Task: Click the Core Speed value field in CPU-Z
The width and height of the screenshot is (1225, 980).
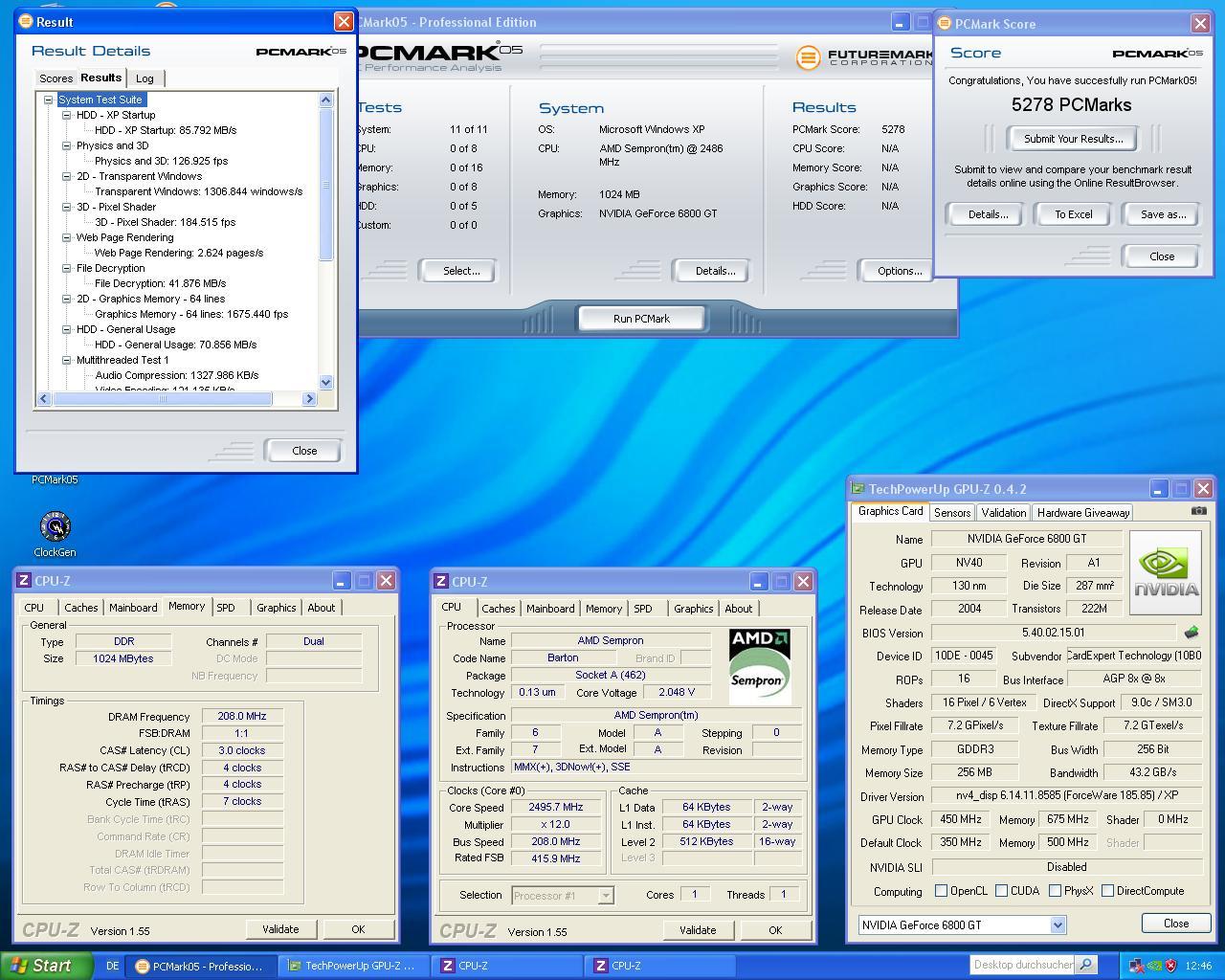Action: pyautogui.click(x=555, y=808)
